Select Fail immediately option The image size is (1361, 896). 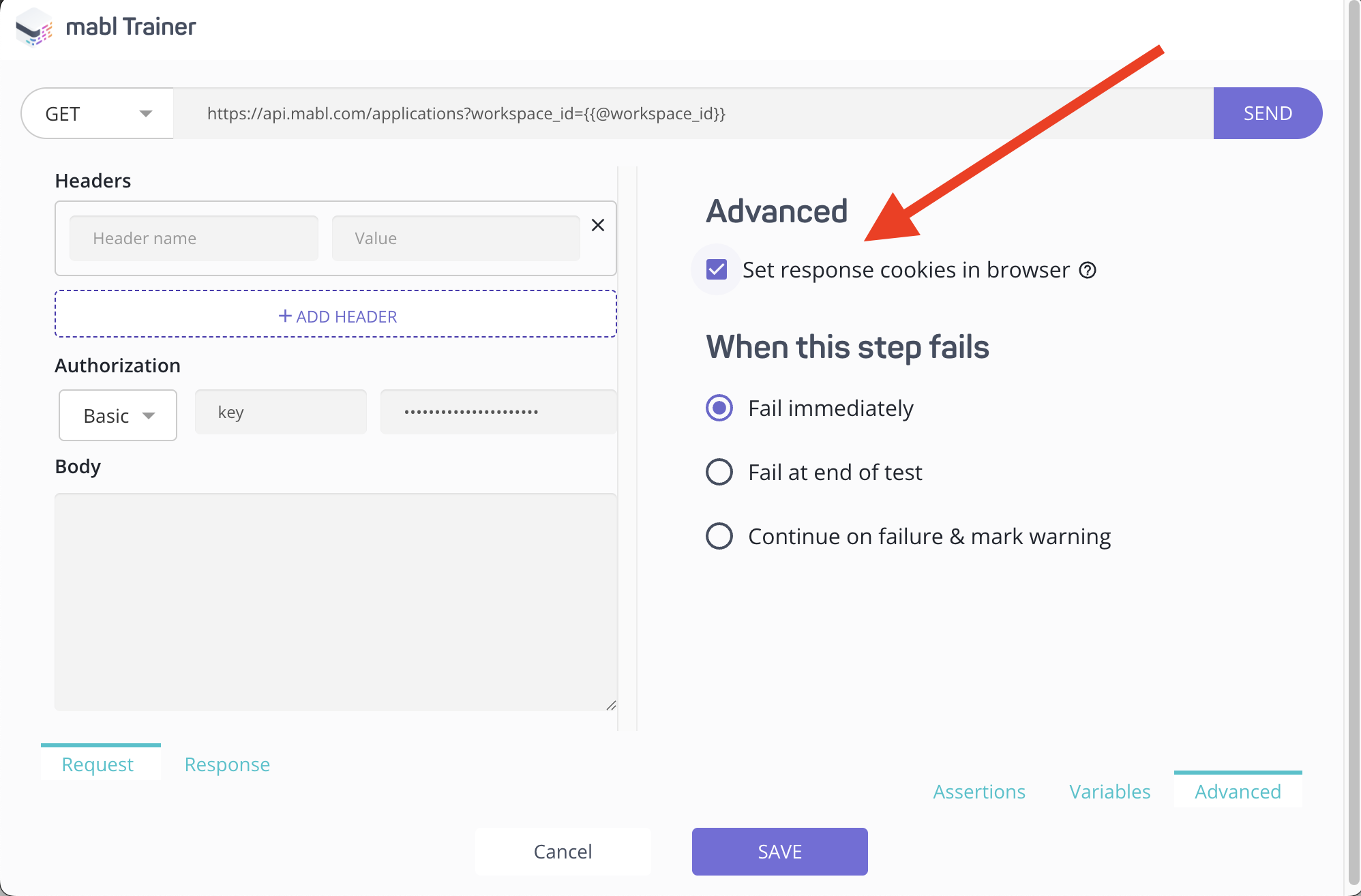719,408
